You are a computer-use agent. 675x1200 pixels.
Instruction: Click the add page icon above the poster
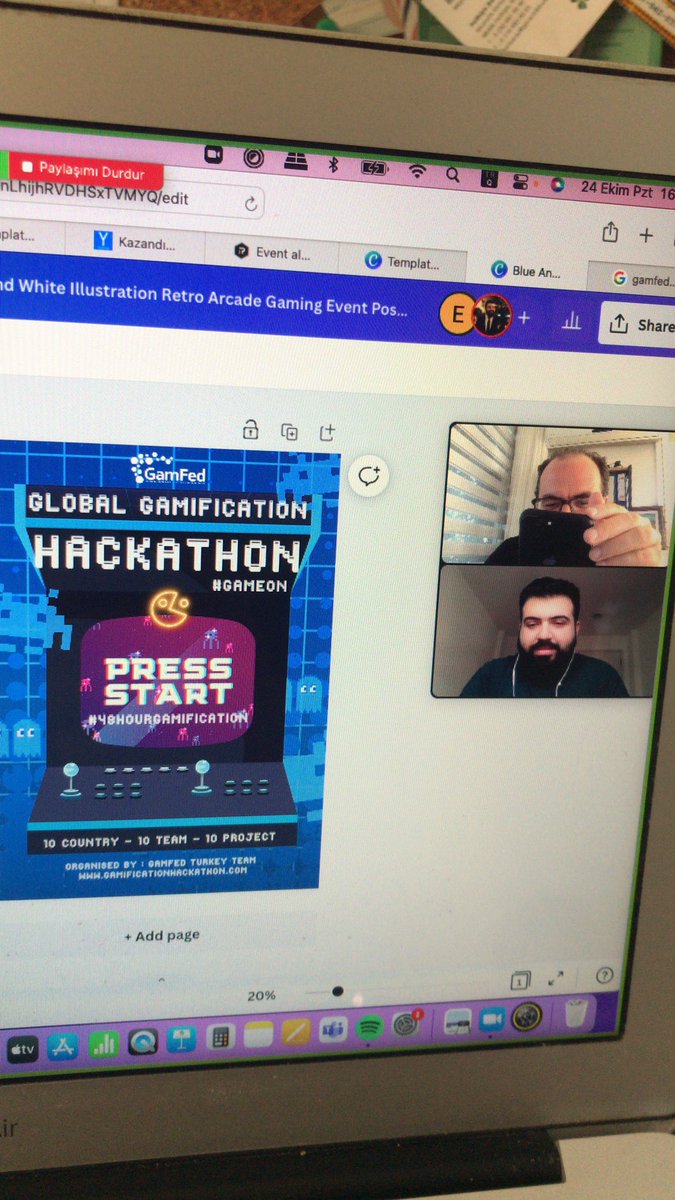point(327,432)
